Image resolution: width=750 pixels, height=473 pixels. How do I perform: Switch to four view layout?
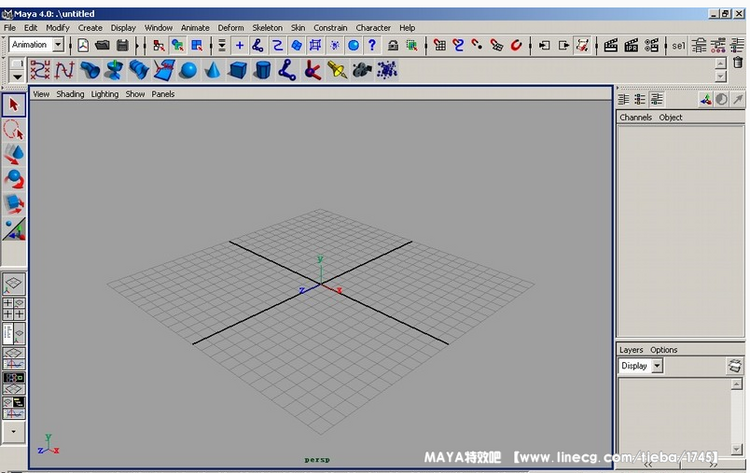[14, 309]
